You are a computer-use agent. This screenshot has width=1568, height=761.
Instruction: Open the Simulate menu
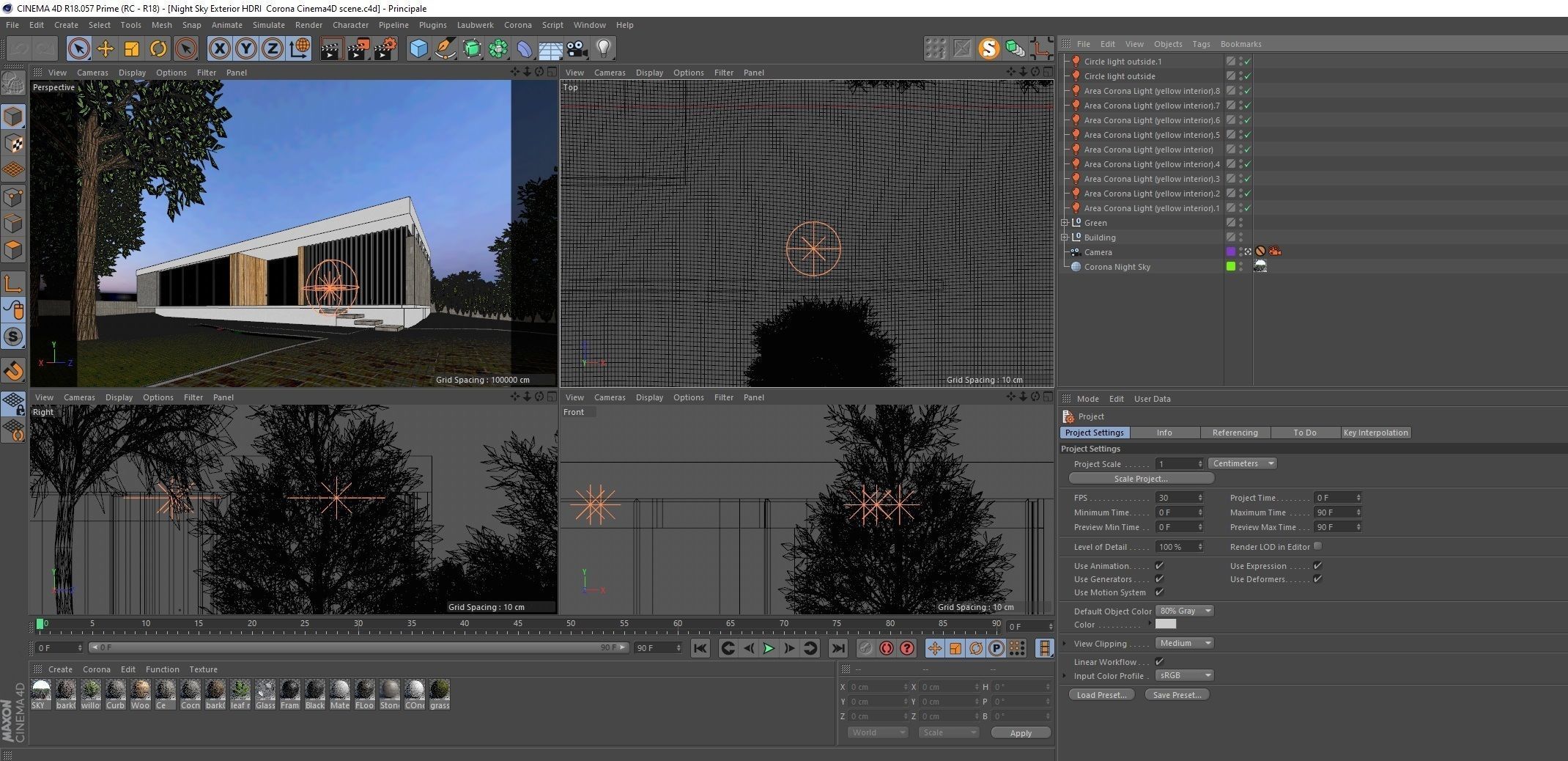269,25
